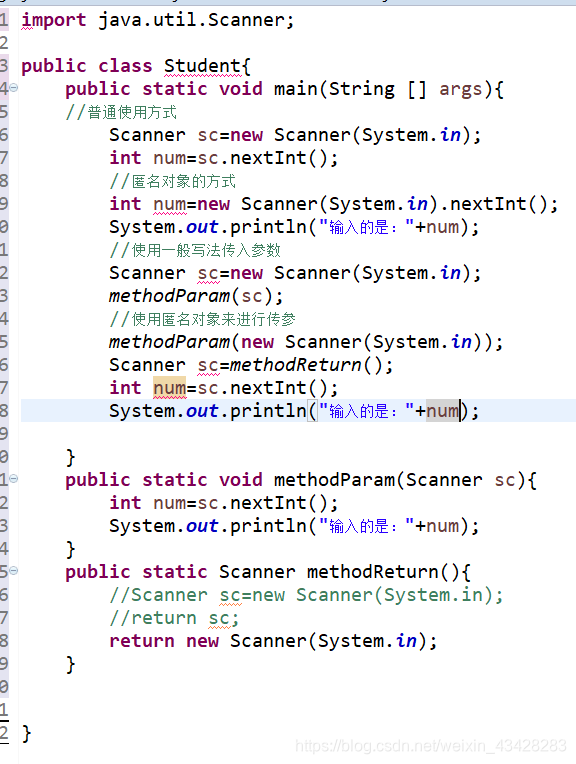Click the highlighted num variable declaration
The width and height of the screenshot is (576, 764).
click(169, 388)
